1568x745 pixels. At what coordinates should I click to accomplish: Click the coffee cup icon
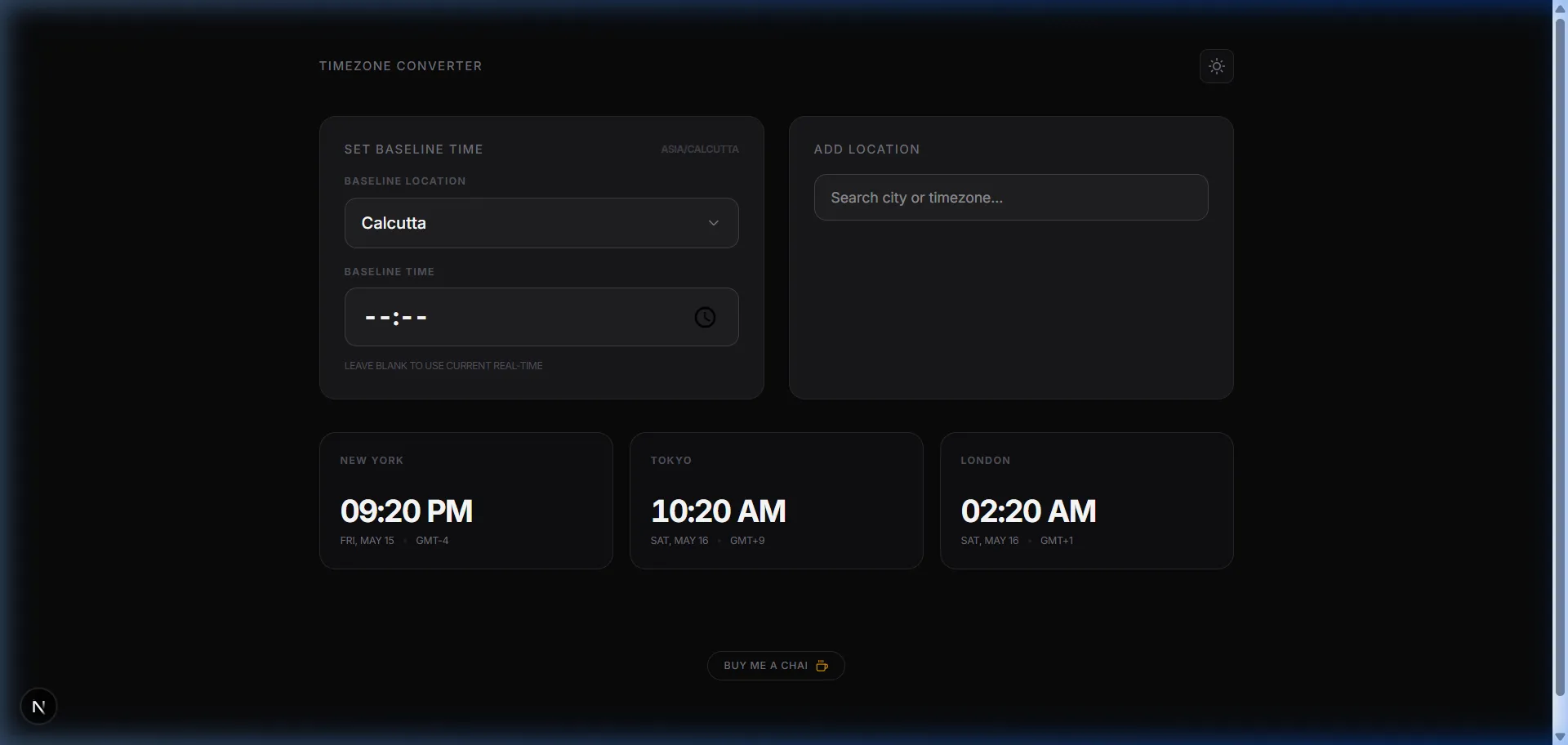point(822,666)
